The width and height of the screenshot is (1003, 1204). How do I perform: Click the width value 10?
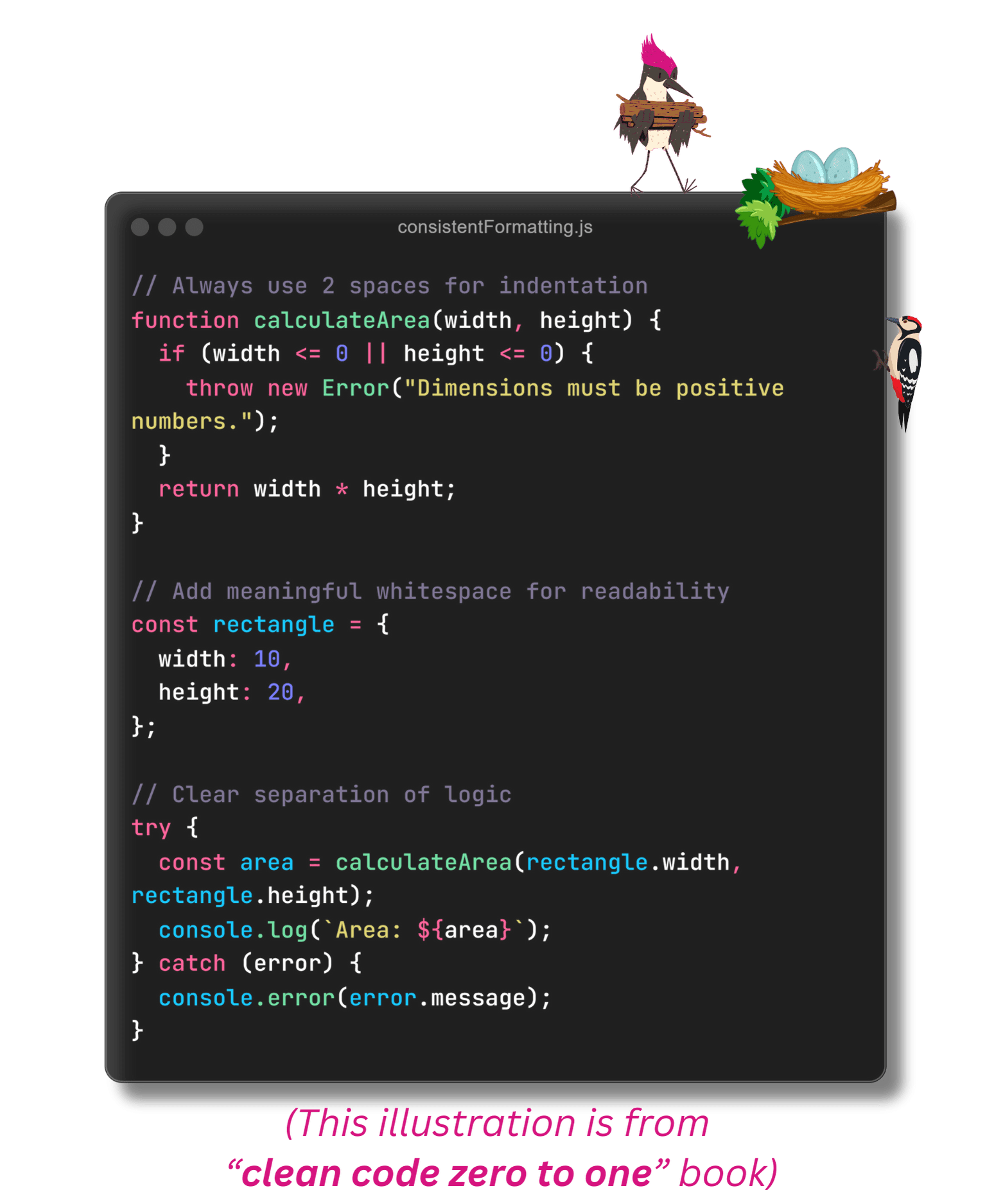[266, 659]
